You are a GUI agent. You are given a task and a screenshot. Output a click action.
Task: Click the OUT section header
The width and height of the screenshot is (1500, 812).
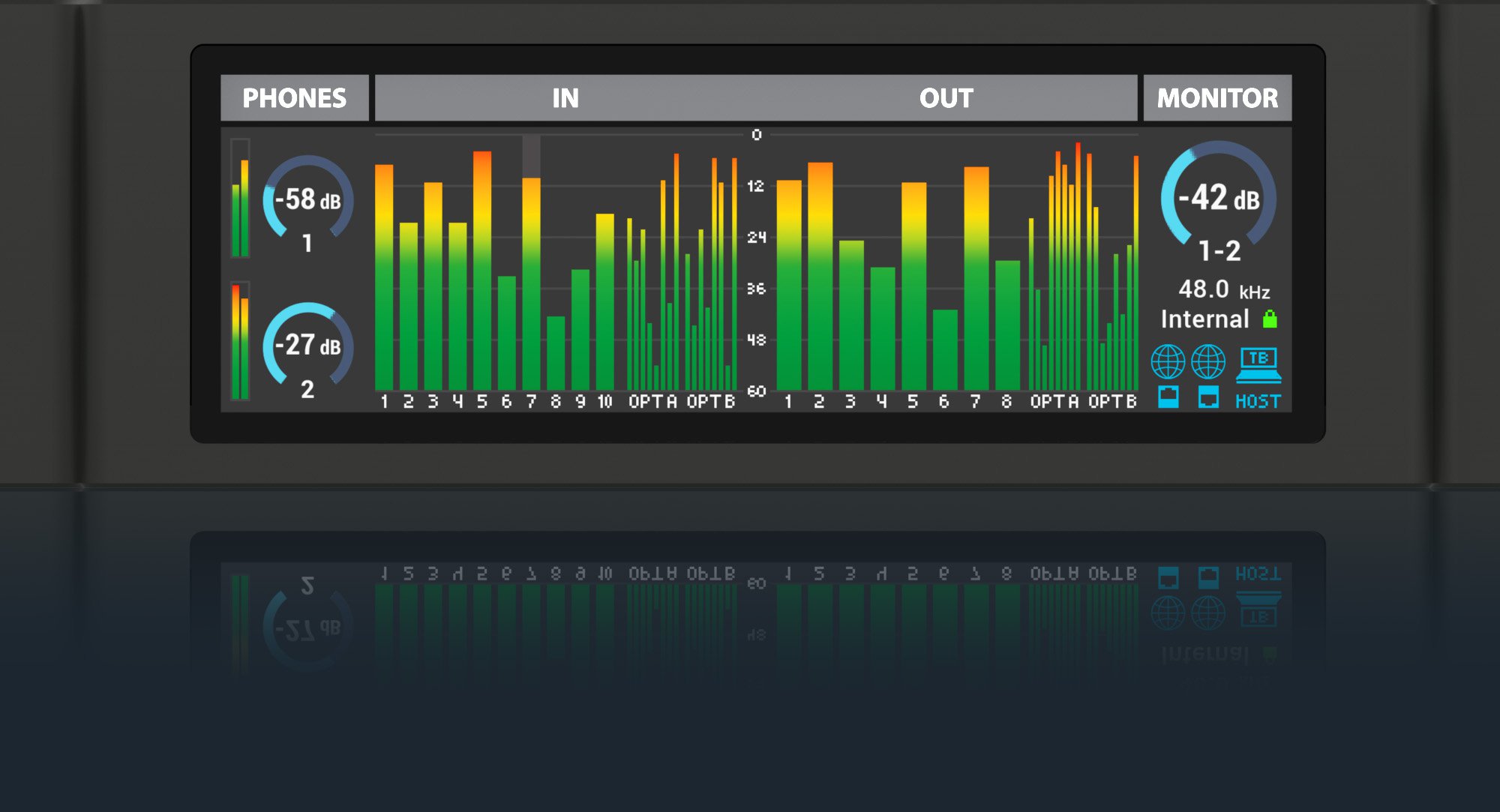[946, 98]
